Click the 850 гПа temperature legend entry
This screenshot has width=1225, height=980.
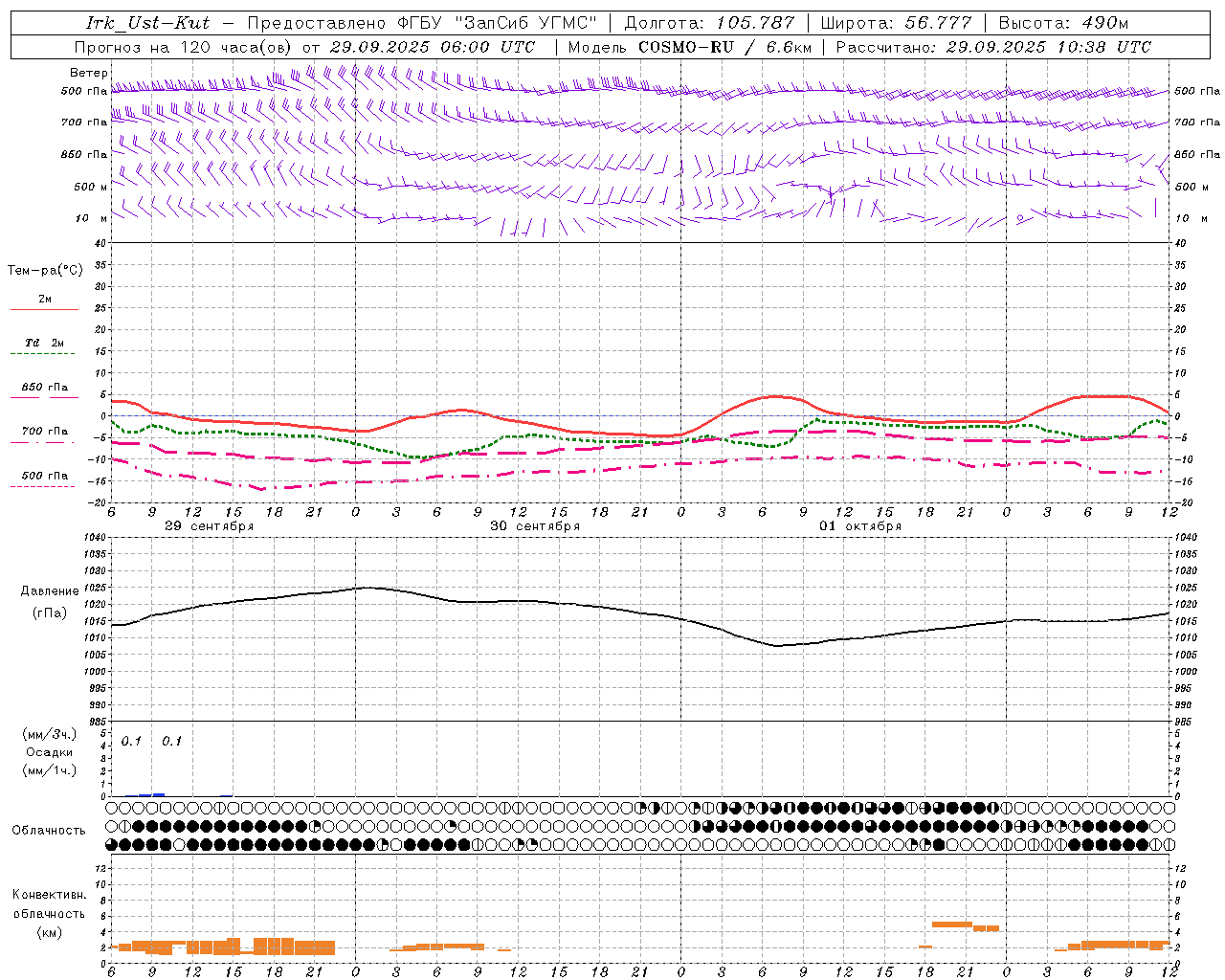(45, 387)
